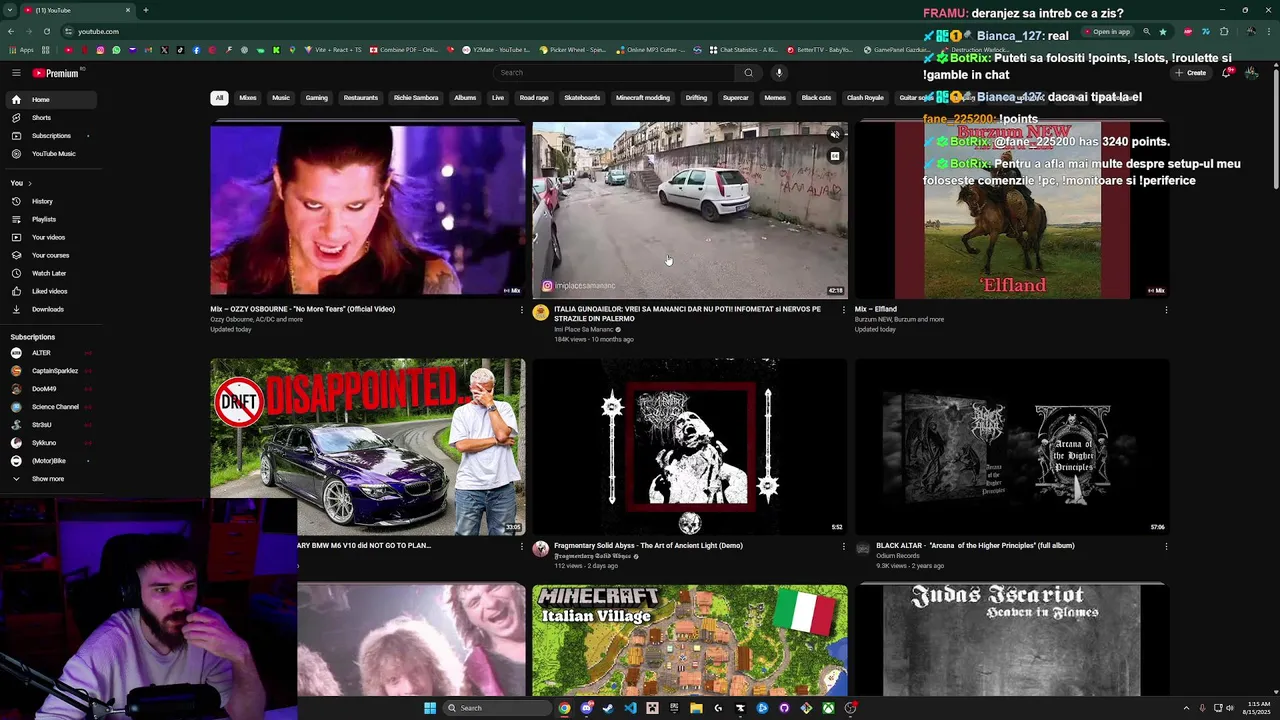Select the Music filter chip

click(x=281, y=98)
